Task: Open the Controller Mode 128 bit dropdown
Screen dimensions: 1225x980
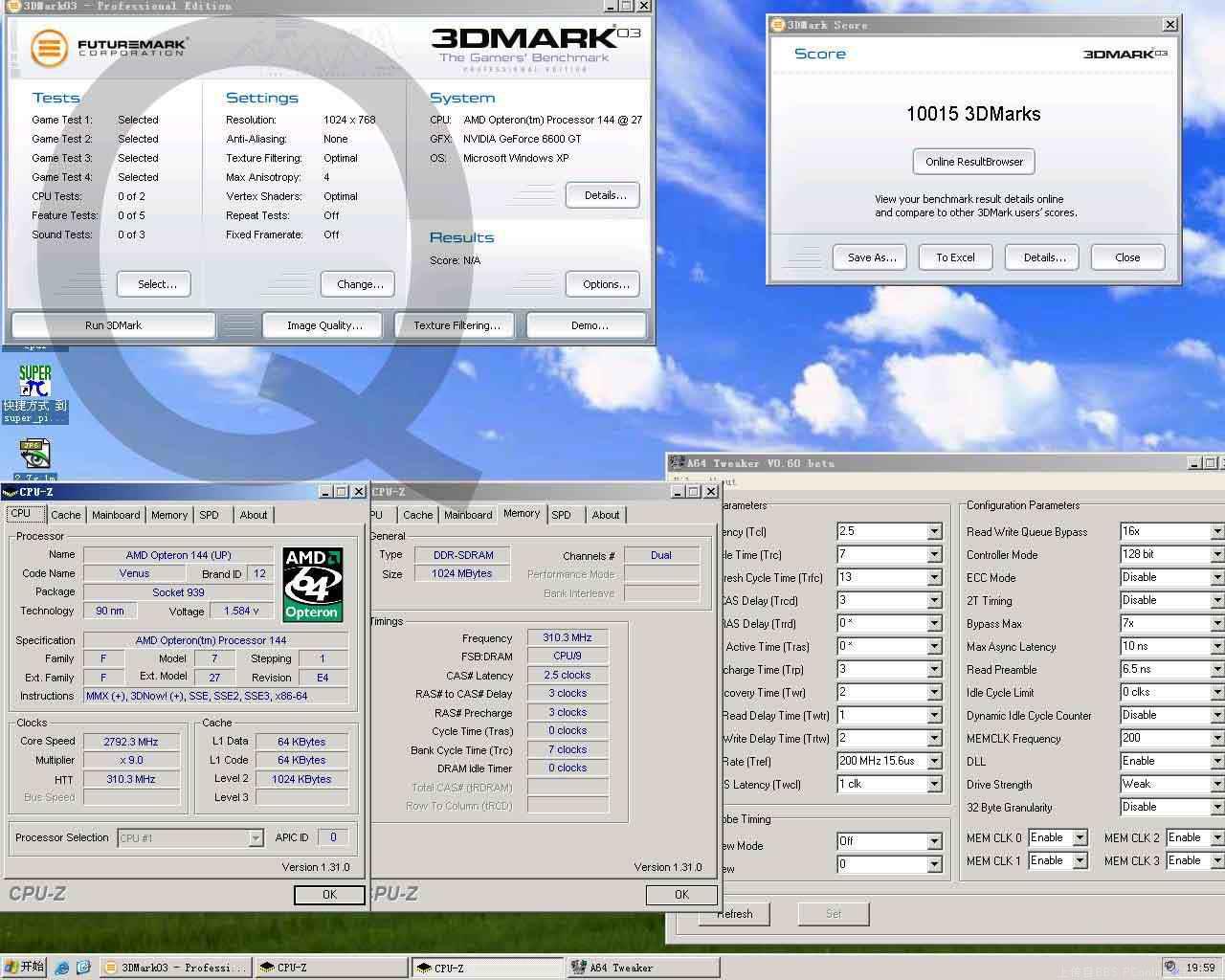Action: pyautogui.click(x=1172, y=554)
